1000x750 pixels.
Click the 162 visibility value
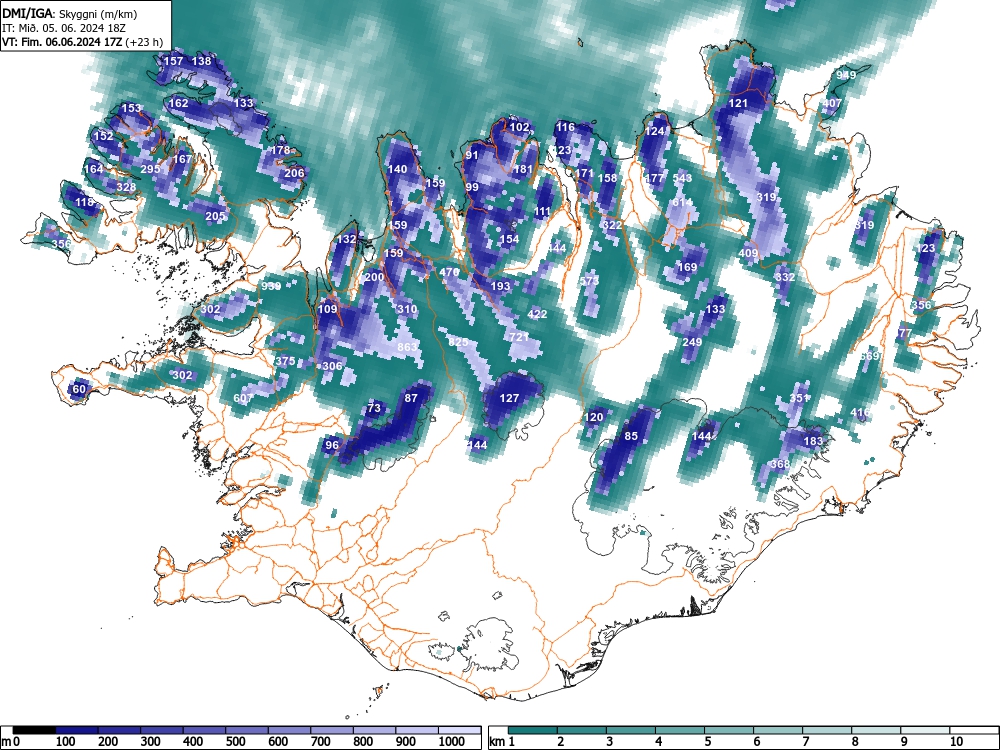coord(179,103)
